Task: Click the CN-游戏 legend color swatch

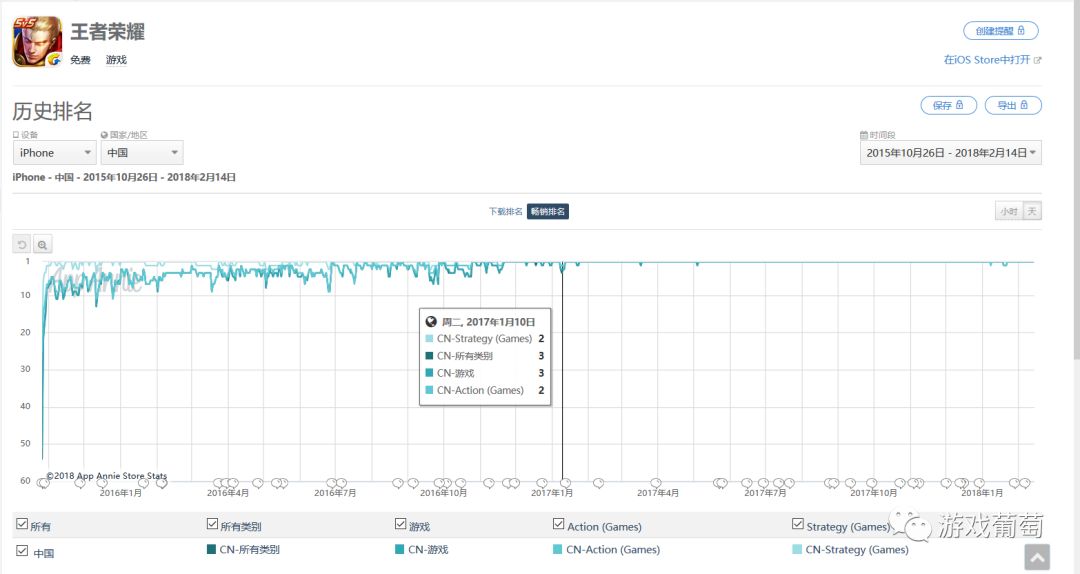Action: click(399, 549)
